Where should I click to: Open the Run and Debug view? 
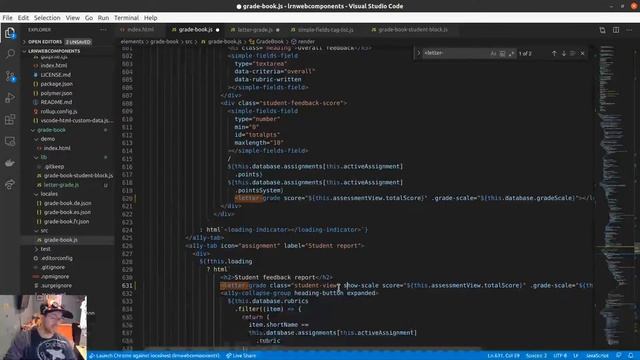[10, 98]
